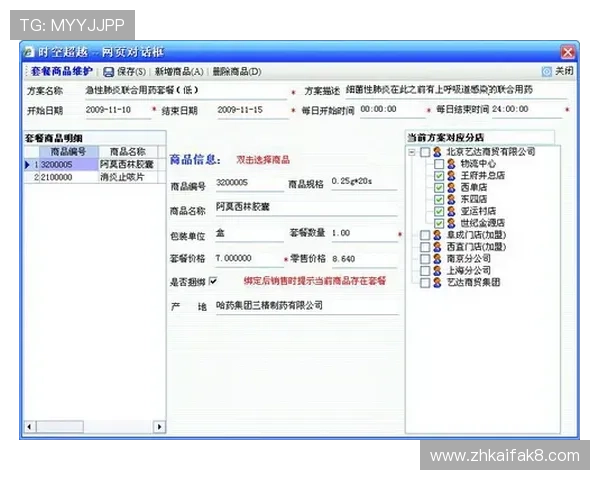Click 套餐商品维护 title label in toolbar
600x480 pixels.
pyautogui.click(x=62, y=72)
